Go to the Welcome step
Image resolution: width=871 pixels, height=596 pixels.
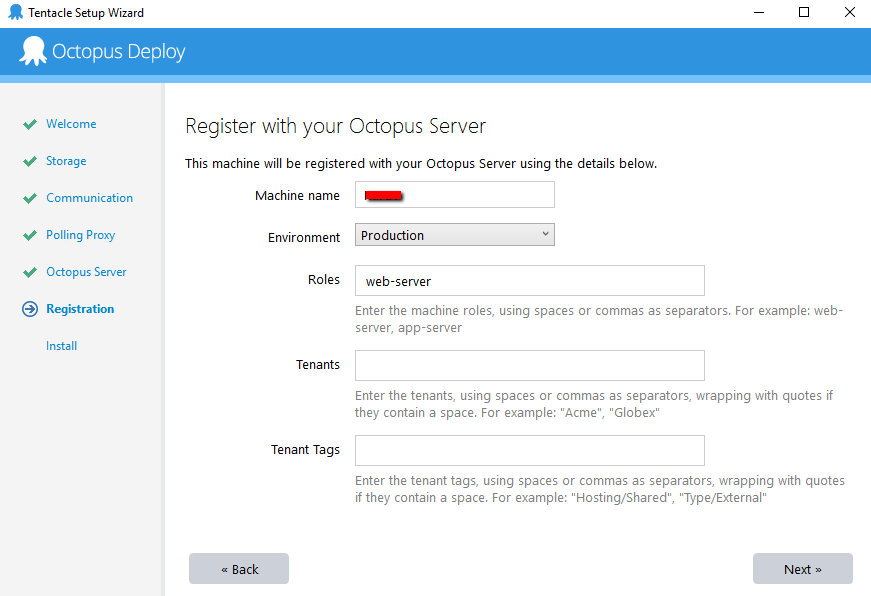coord(71,124)
